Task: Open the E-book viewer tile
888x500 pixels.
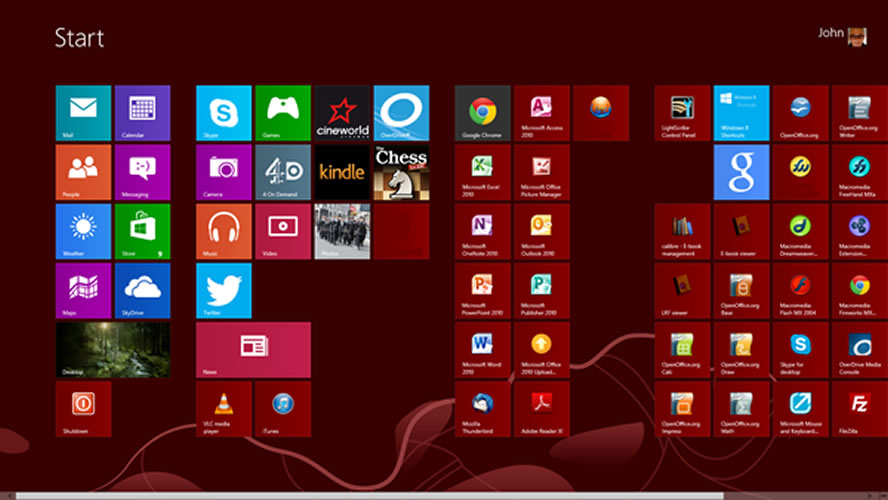Action: 741,232
